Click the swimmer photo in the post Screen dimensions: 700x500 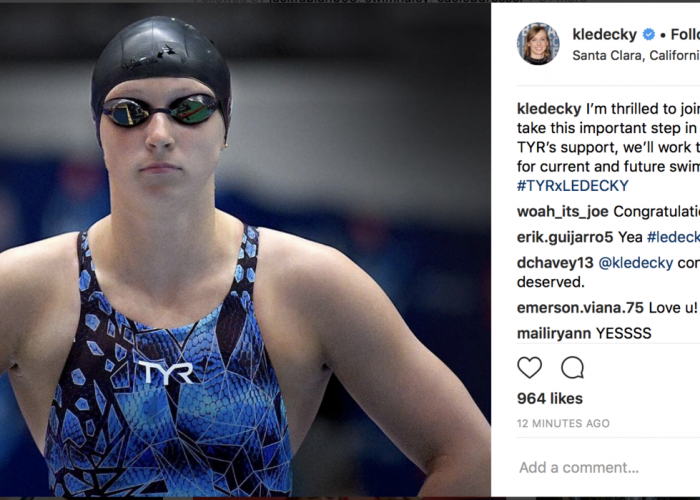pyautogui.click(x=245, y=250)
